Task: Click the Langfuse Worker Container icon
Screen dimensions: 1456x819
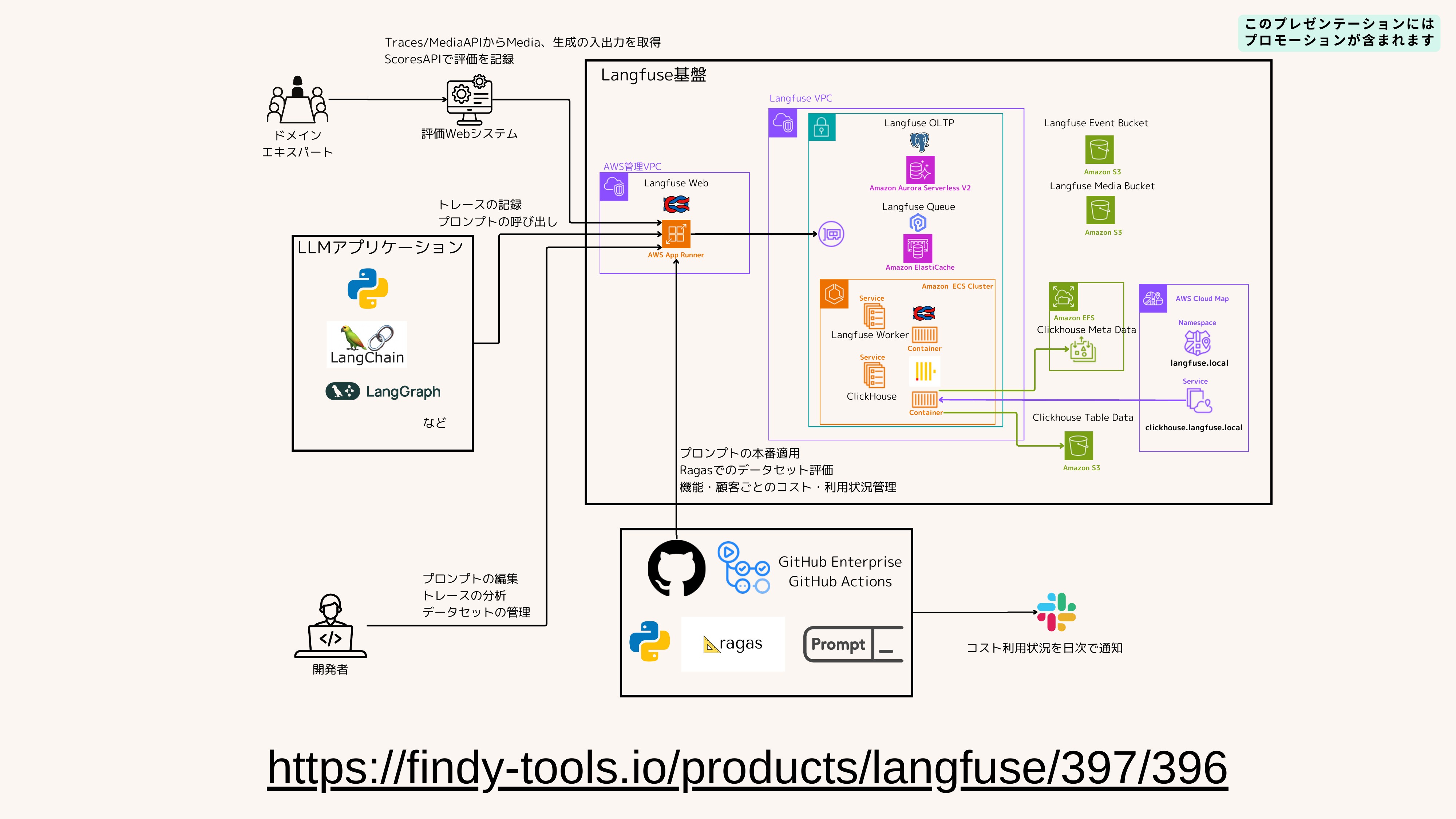Action: coord(925,335)
